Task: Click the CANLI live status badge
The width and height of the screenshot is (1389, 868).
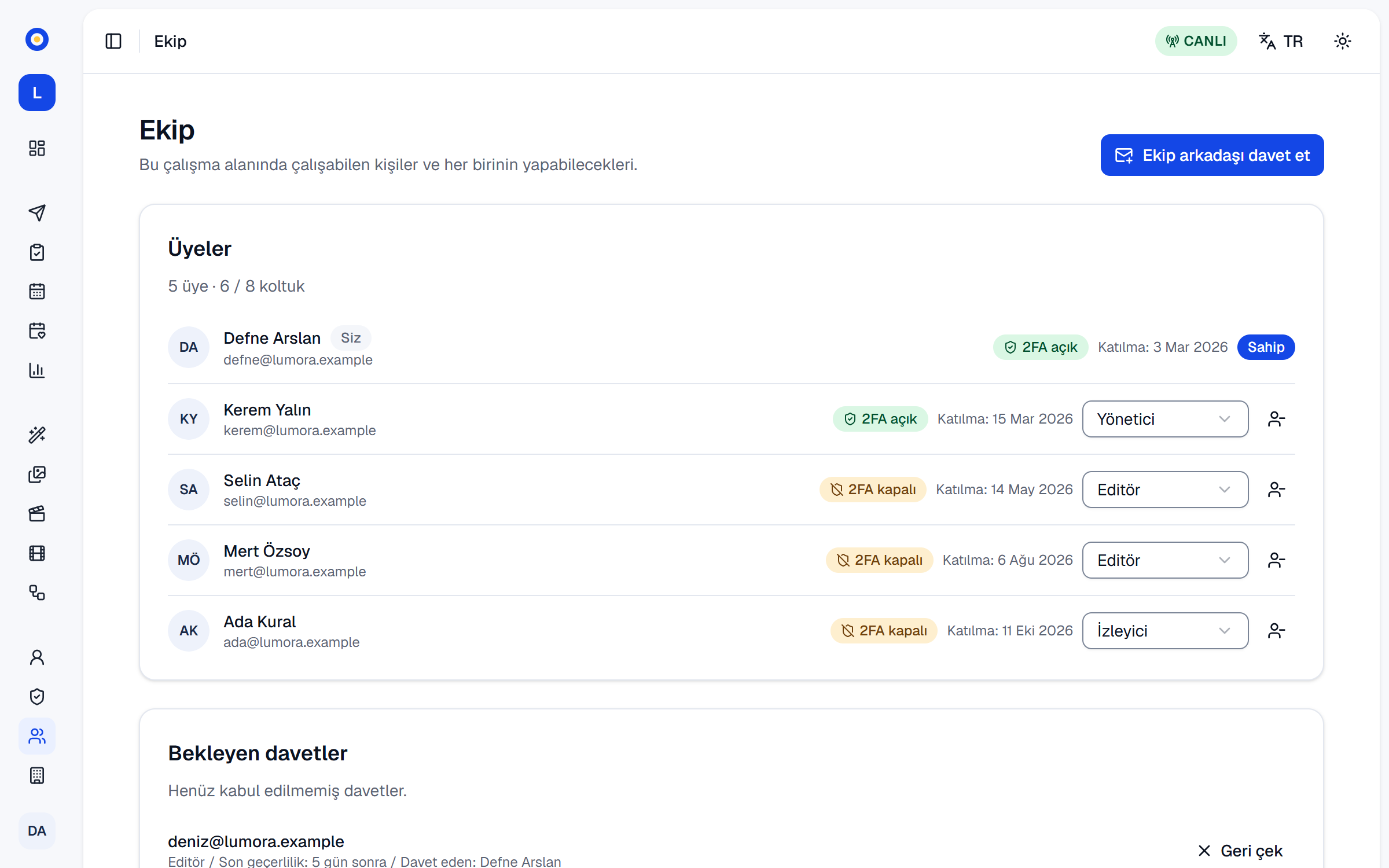Action: [1196, 41]
